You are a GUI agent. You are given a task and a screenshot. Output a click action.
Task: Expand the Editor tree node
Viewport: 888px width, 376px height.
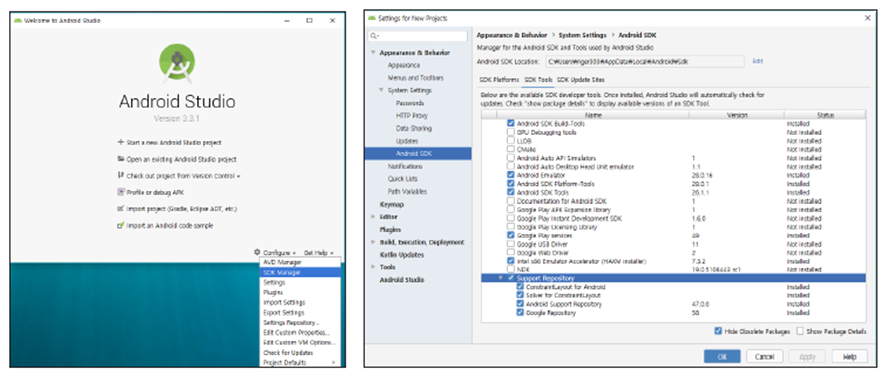pyautogui.click(x=373, y=217)
